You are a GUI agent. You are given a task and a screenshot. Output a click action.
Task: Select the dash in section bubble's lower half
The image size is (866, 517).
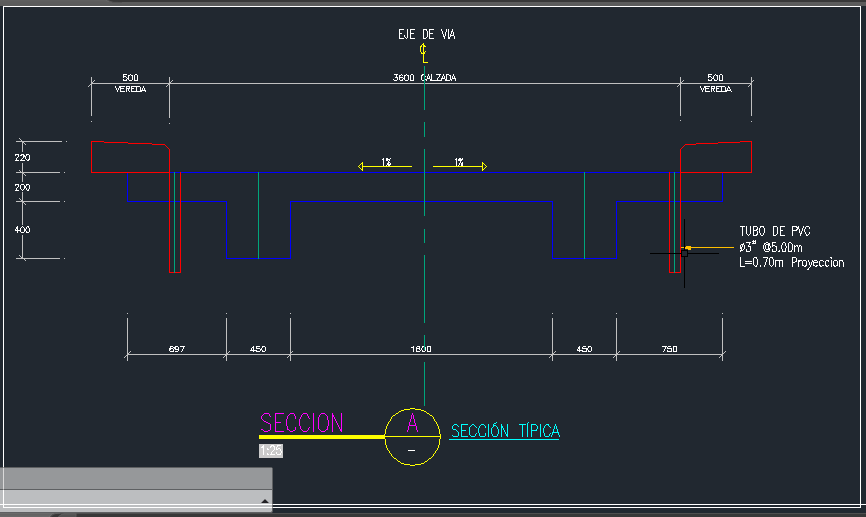411,451
